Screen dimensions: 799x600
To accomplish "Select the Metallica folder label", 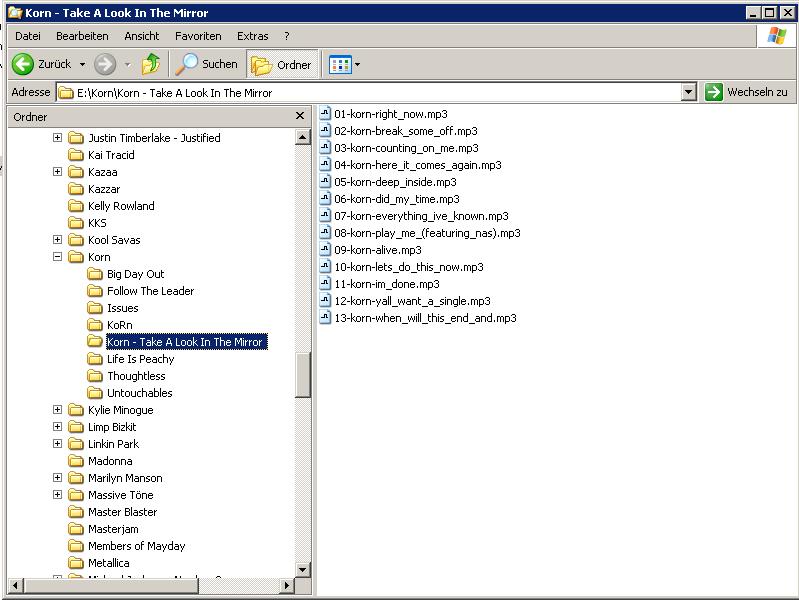I will (109, 563).
